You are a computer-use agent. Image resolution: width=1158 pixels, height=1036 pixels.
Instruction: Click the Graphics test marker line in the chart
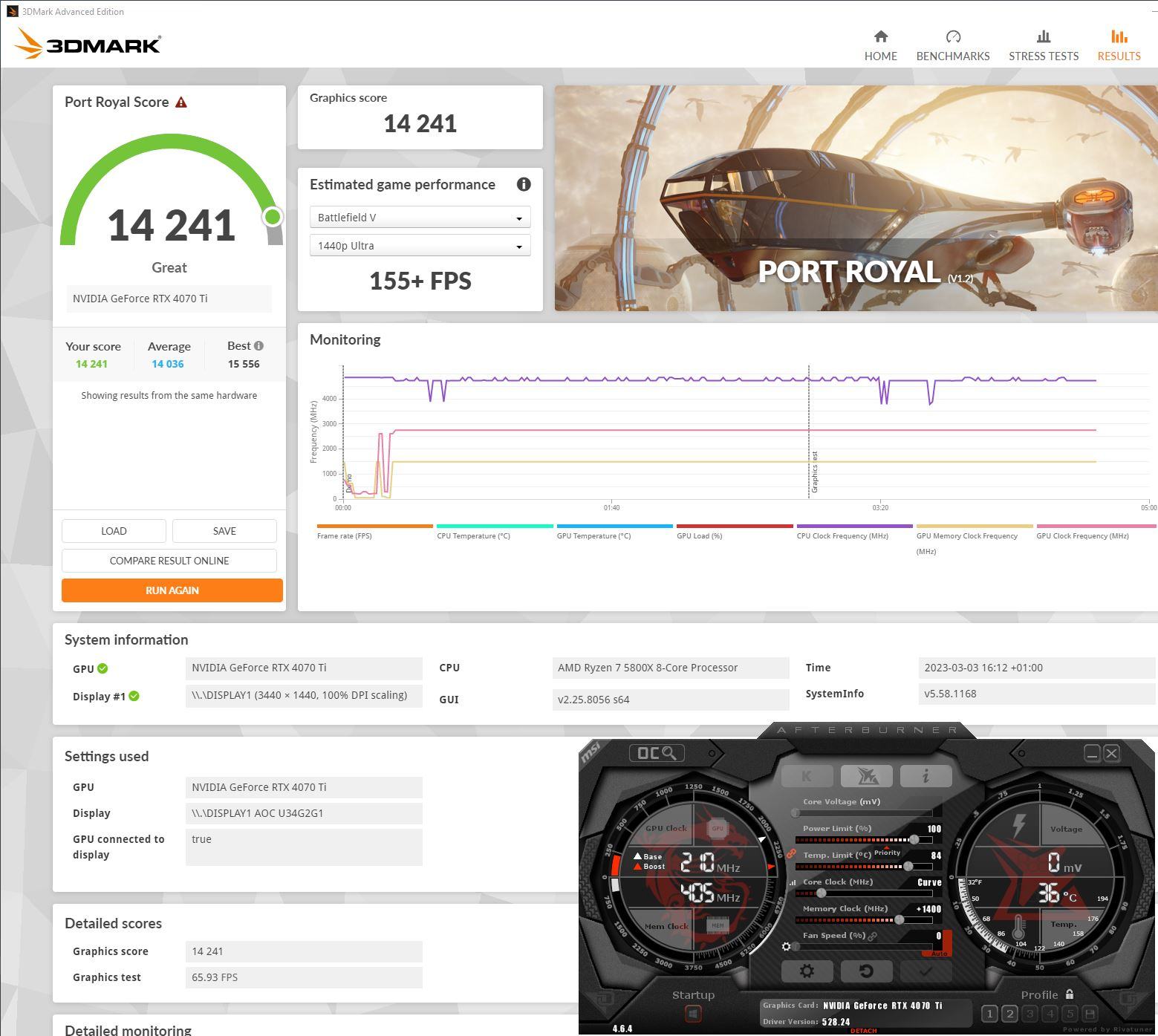809,432
